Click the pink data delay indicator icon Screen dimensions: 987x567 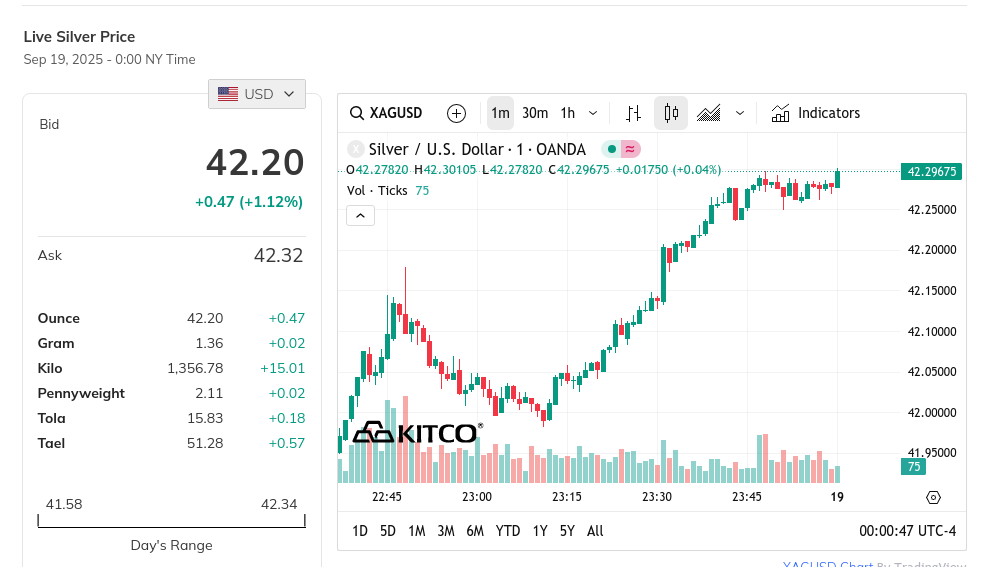coord(630,149)
